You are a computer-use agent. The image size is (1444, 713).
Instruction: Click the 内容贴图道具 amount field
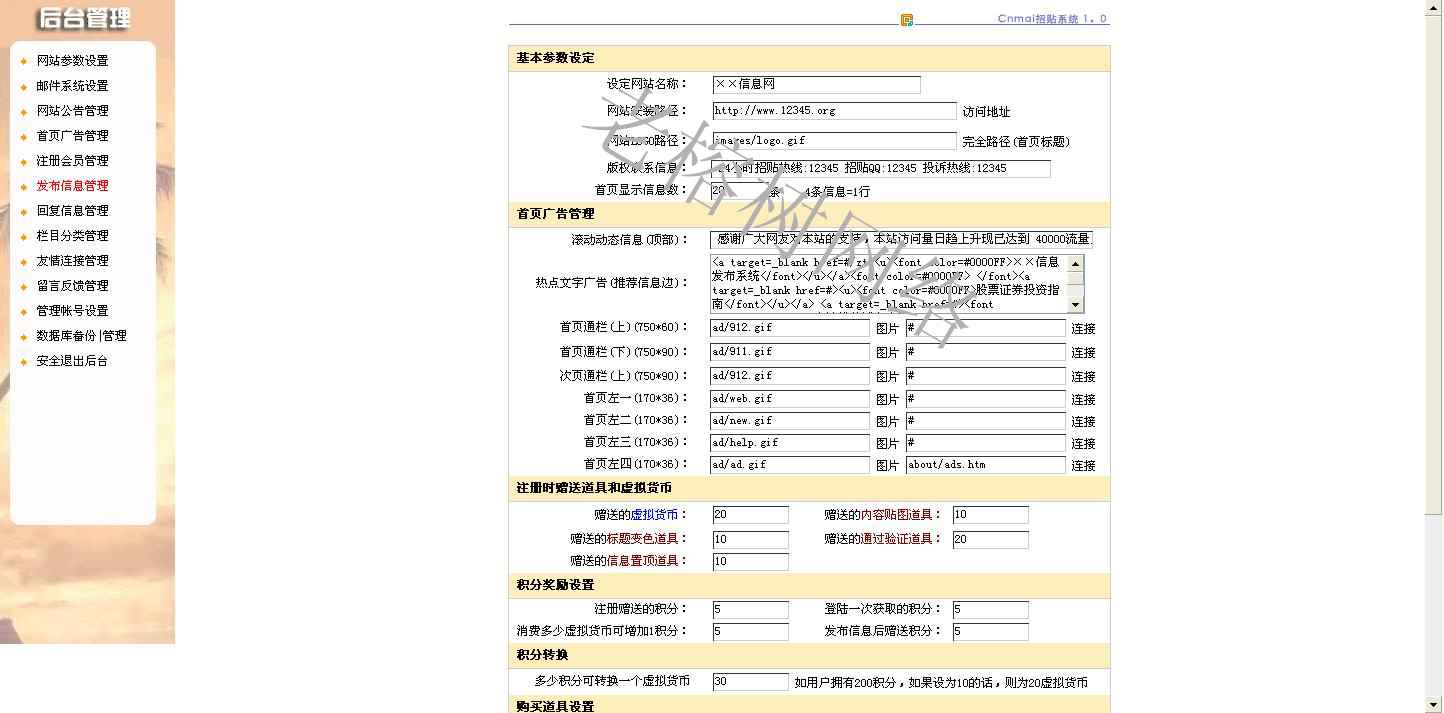[x=991, y=515]
